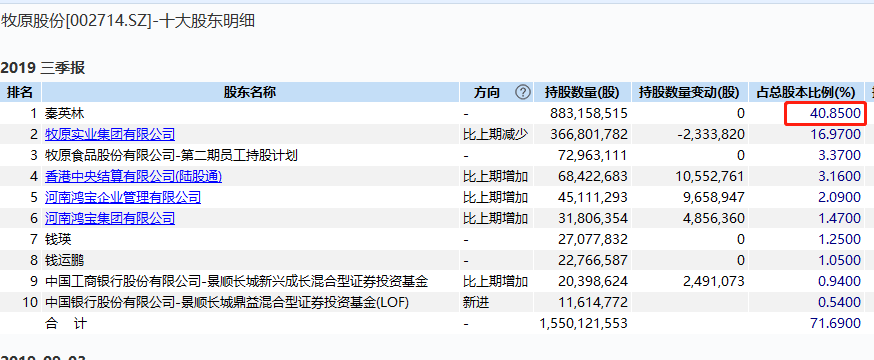
Task: Select the 合计 total row label
Action: pos(66,323)
